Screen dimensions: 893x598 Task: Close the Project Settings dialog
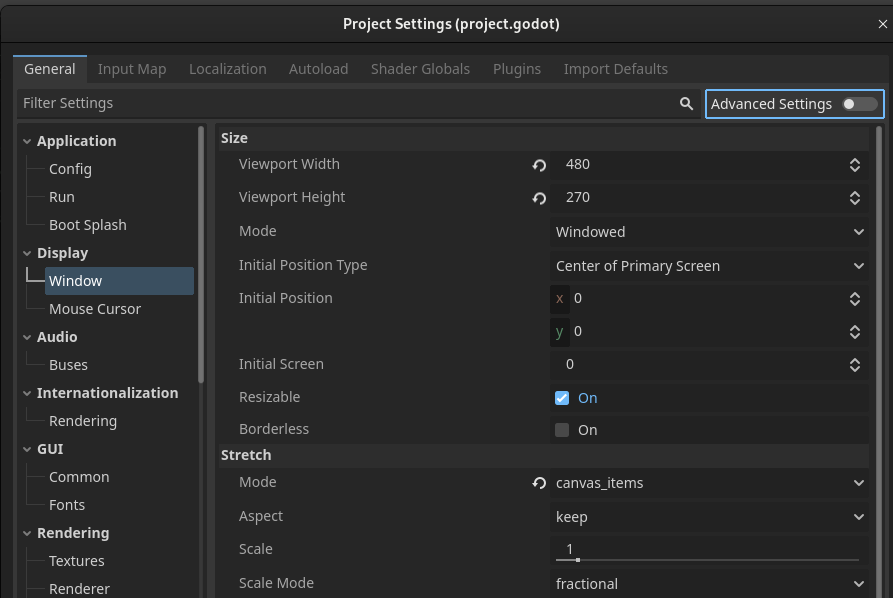pos(882,24)
